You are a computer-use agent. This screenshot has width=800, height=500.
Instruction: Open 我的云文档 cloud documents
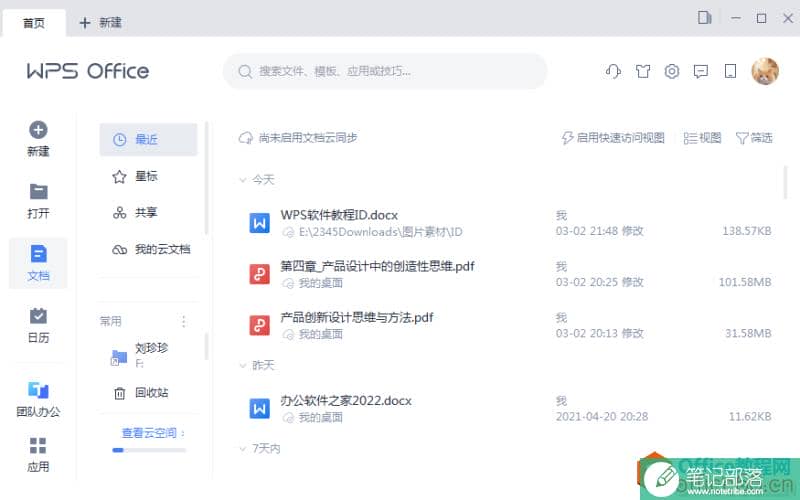148,249
